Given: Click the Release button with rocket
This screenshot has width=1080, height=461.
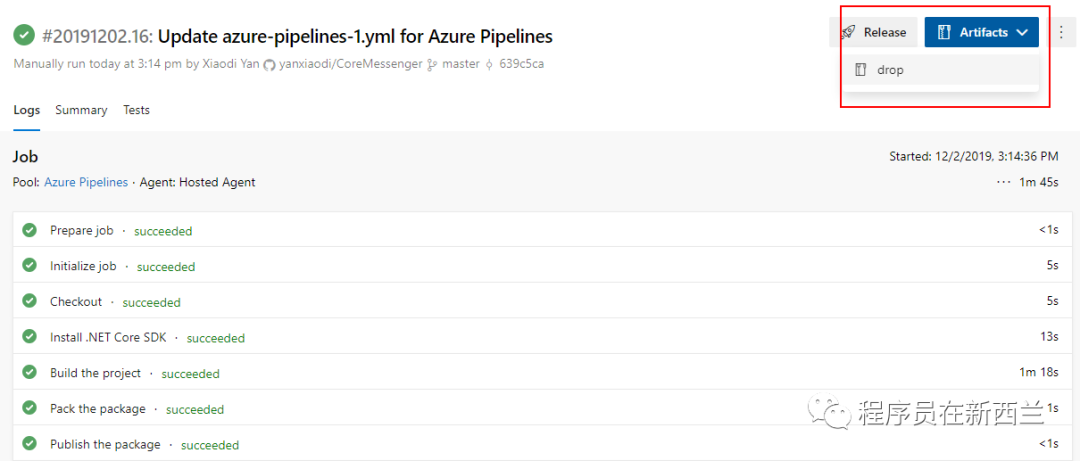Looking at the screenshot, I should pyautogui.click(x=873, y=32).
